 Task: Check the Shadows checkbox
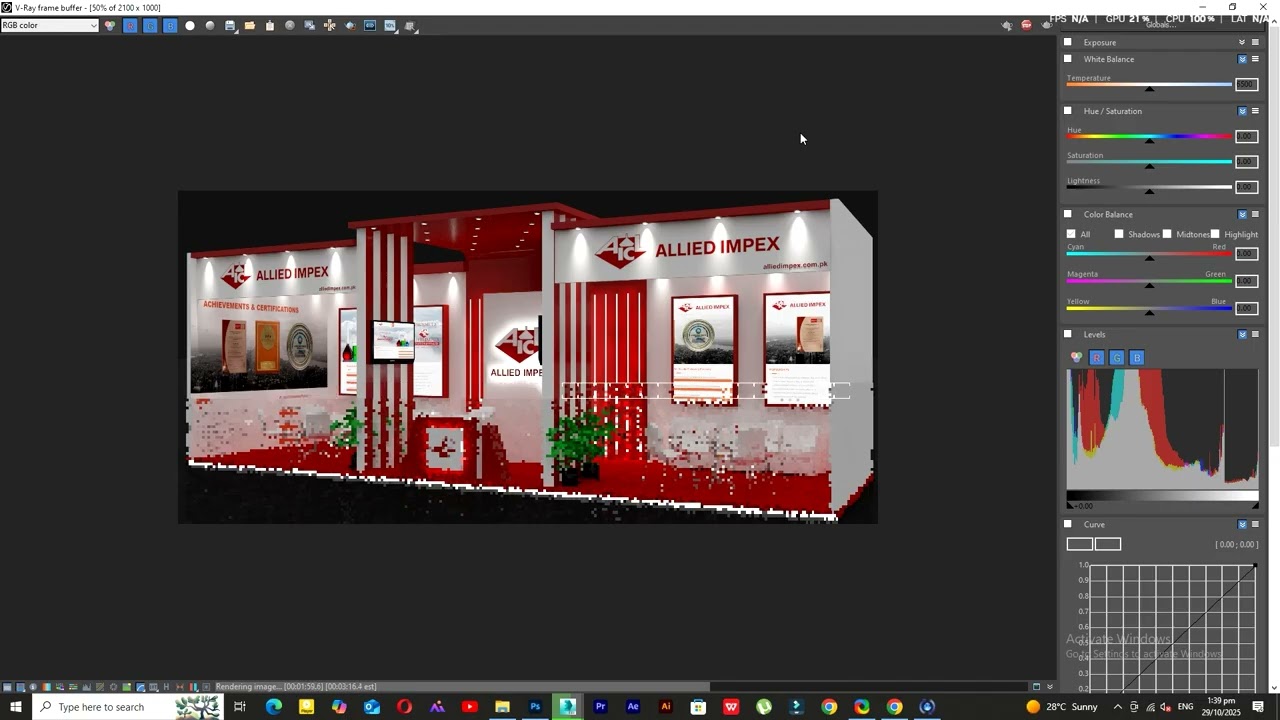pyautogui.click(x=1119, y=234)
